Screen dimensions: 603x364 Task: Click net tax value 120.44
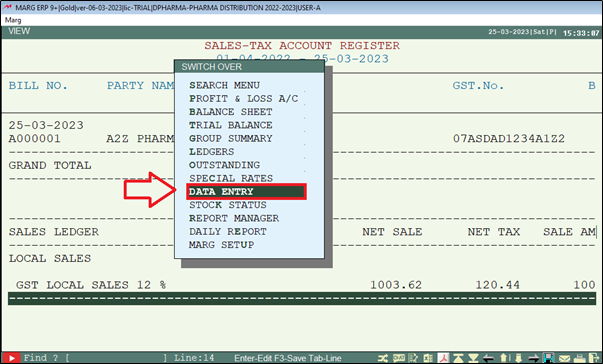(497, 285)
